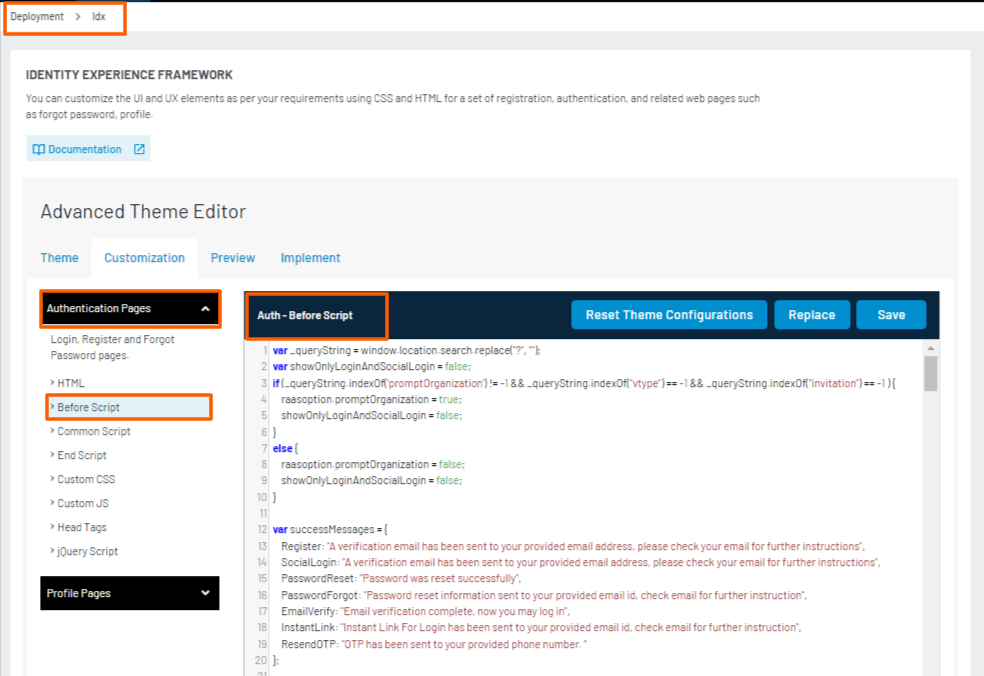This screenshot has width=984, height=676.
Task: Open the Documentation link
Action: [84, 149]
